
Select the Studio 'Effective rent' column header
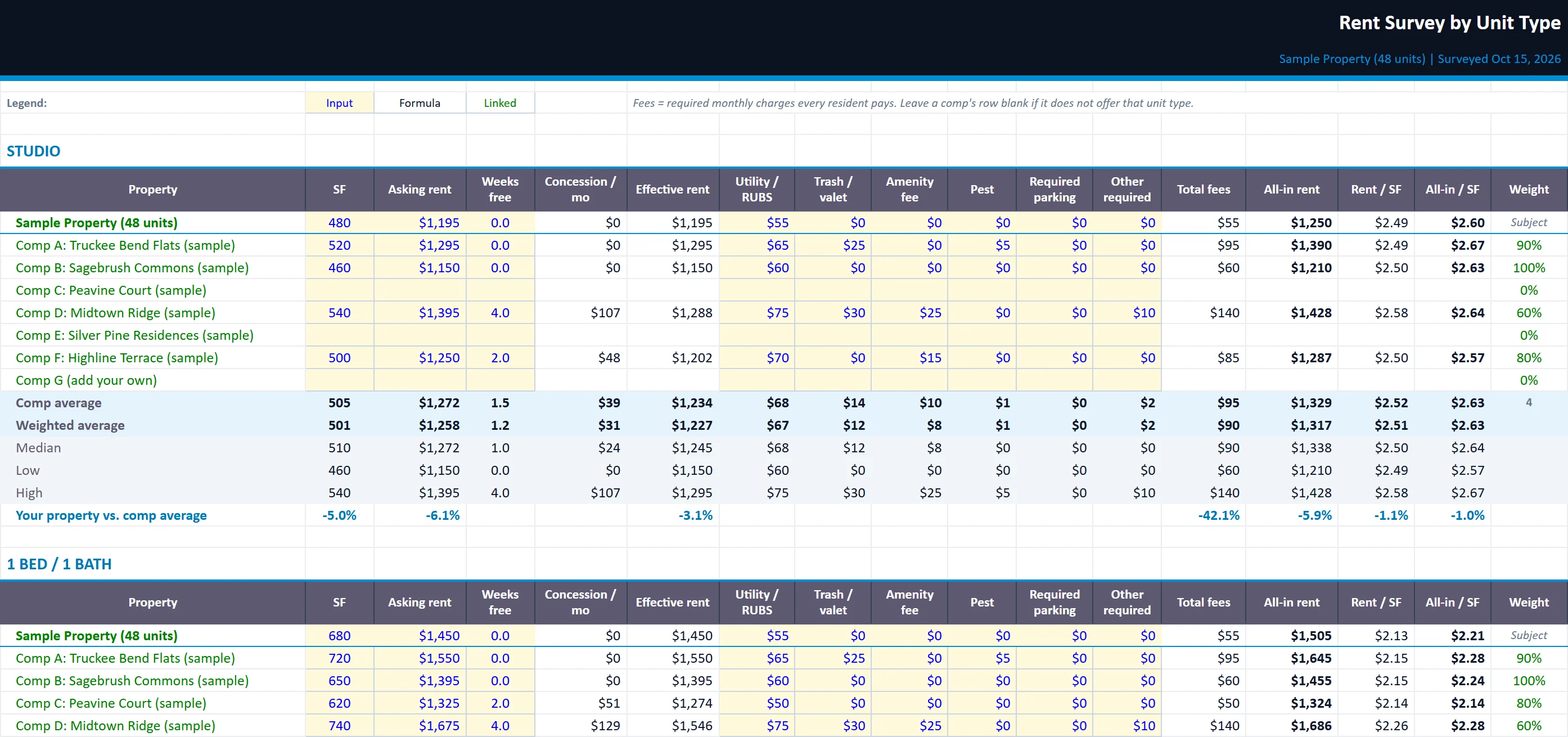point(673,190)
